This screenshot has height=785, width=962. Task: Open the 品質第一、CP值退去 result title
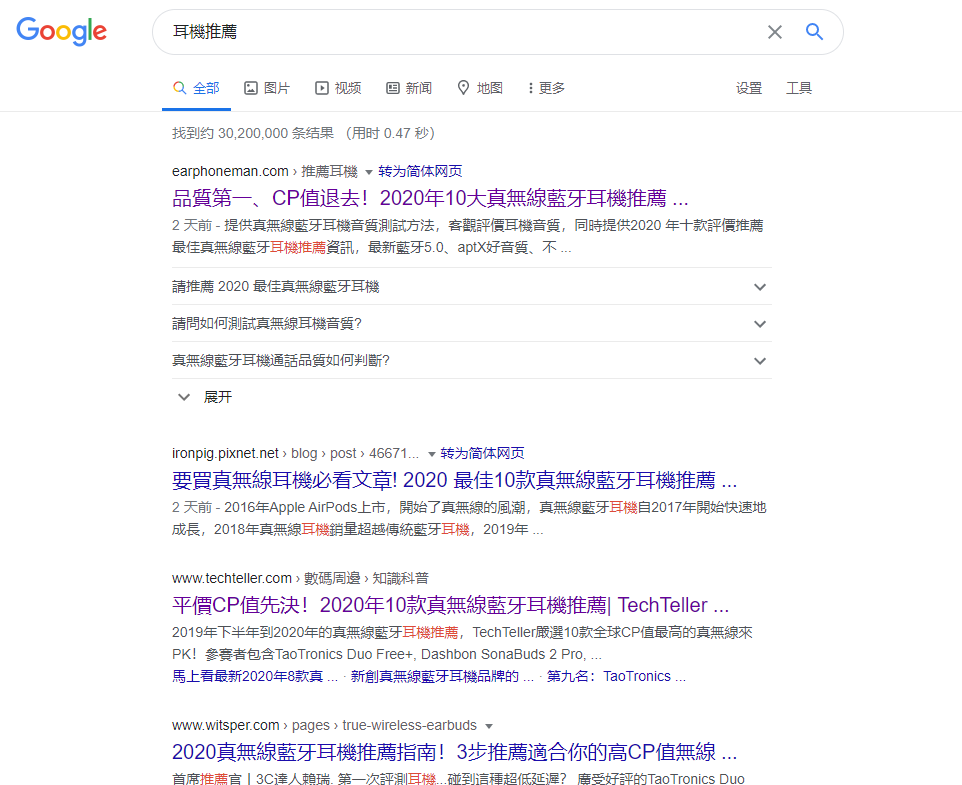[430, 198]
